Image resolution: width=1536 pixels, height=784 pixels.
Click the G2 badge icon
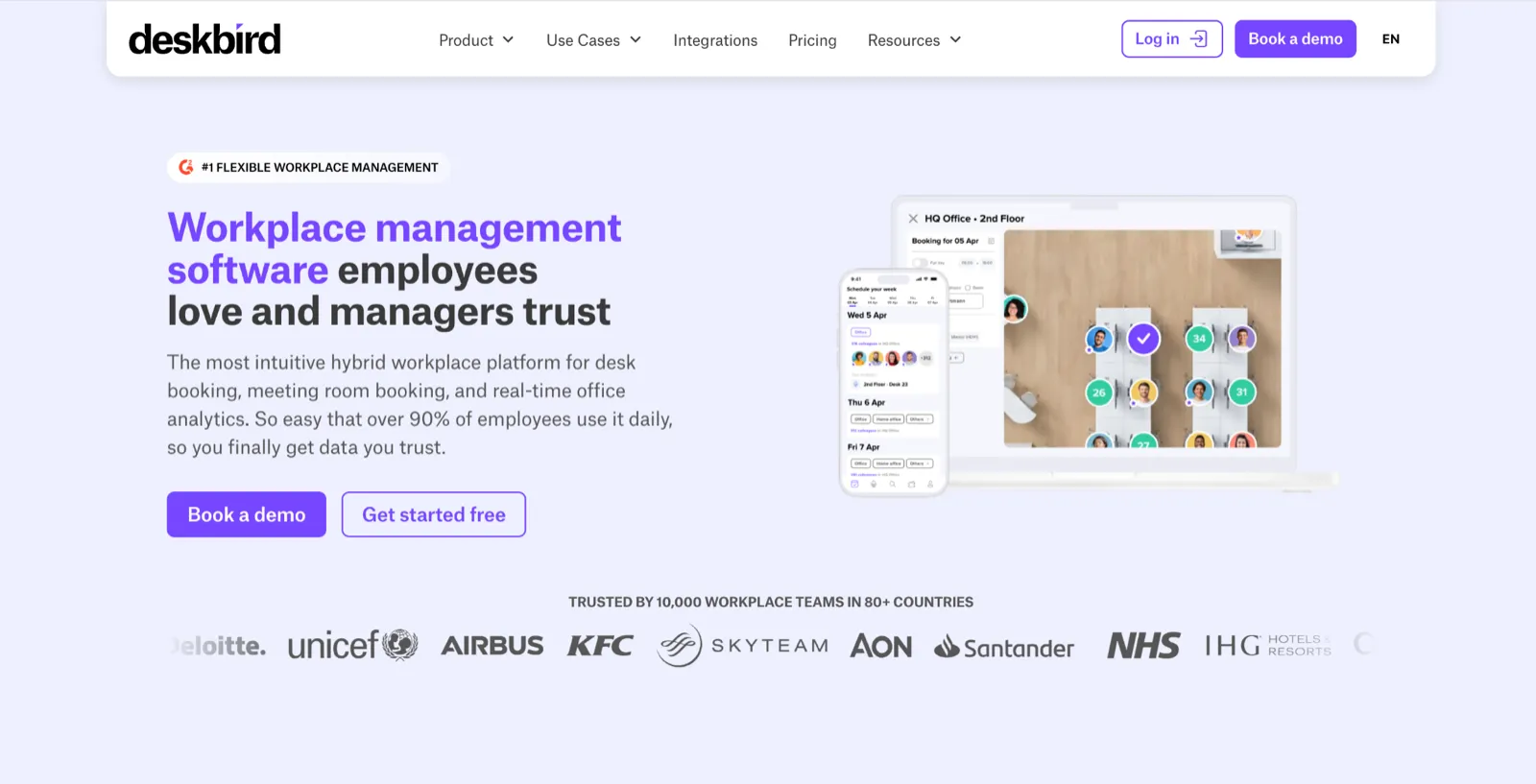click(x=186, y=167)
